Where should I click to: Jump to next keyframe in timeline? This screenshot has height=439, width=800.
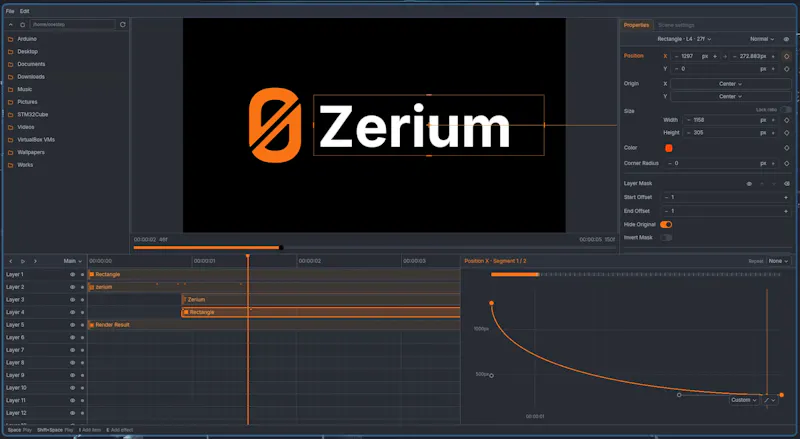(35, 261)
